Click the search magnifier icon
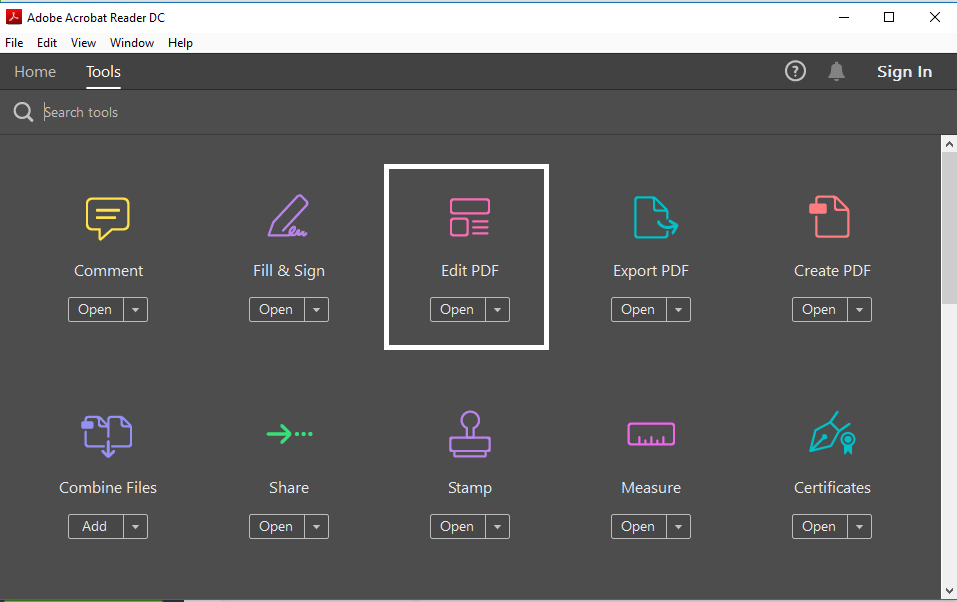This screenshot has height=602, width=957. pyautogui.click(x=23, y=112)
